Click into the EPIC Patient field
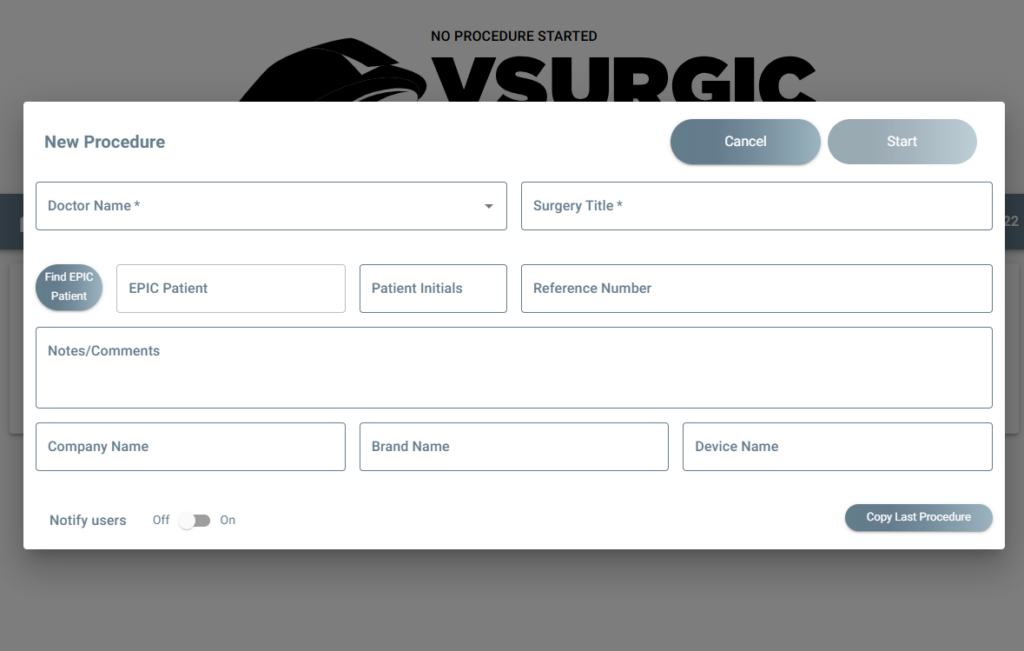Screen dimensions: 1024x651 231,288
